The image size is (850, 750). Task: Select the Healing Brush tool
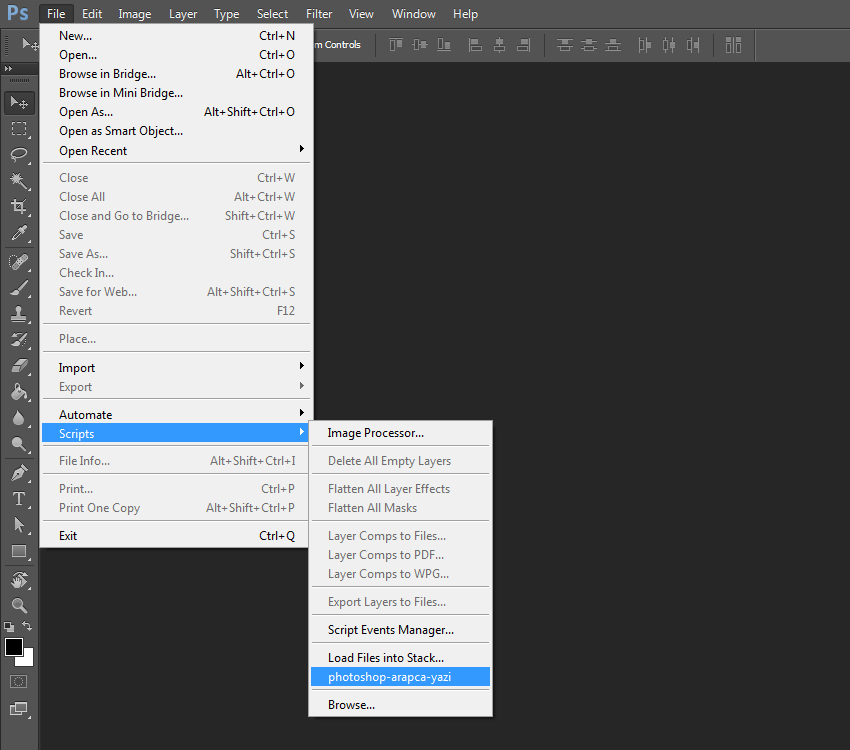(x=20, y=262)
